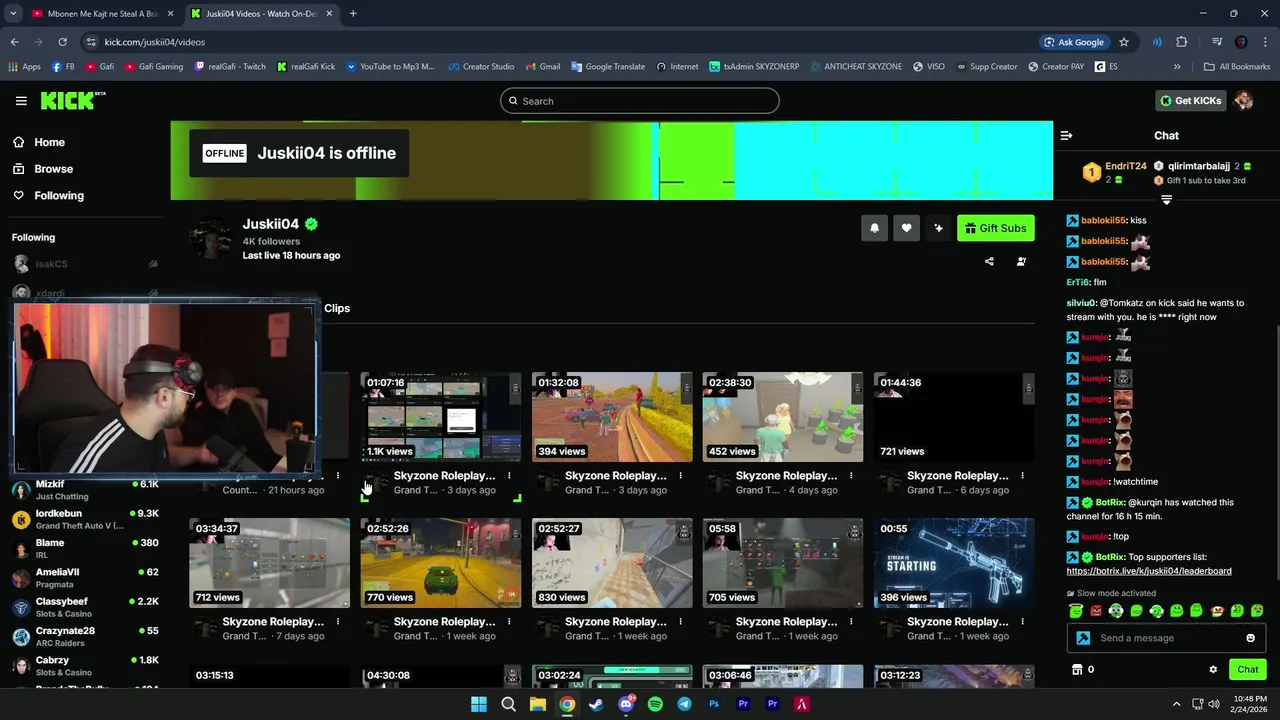Open All Bookmarks folder
1280x720 pixels.
point(1237,67)
